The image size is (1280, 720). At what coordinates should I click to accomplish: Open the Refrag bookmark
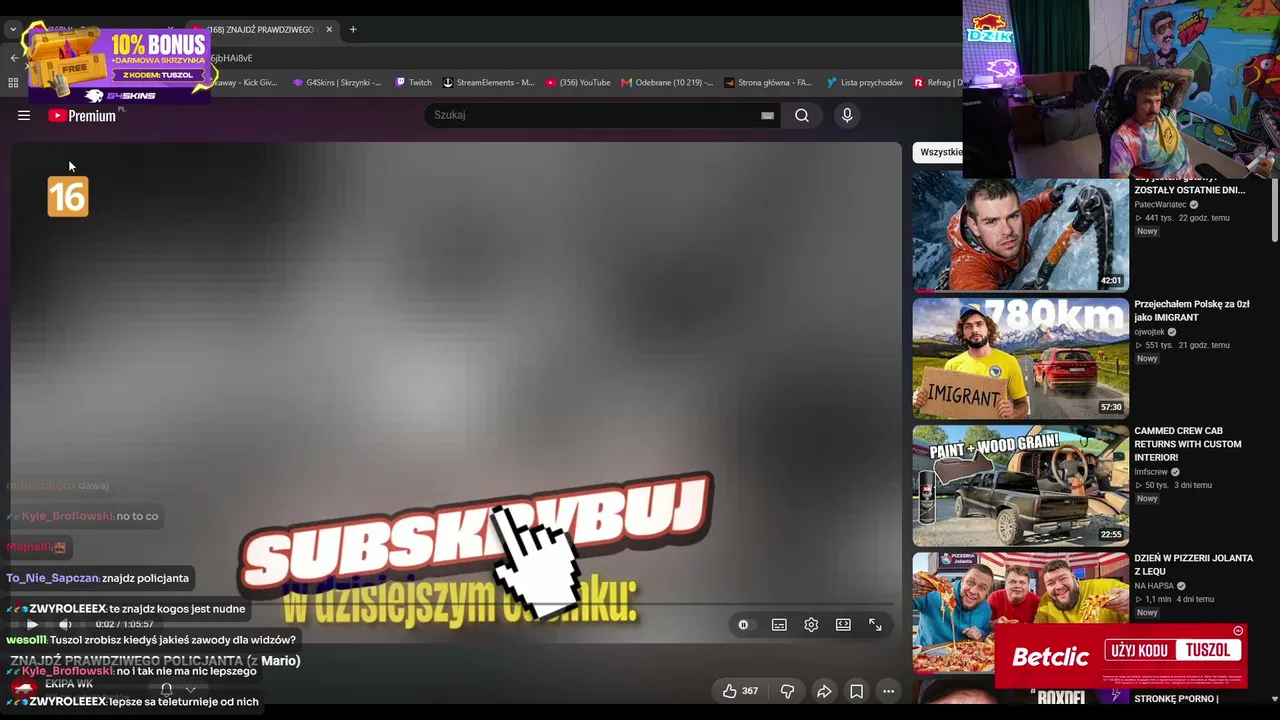(x=938, y=83)
